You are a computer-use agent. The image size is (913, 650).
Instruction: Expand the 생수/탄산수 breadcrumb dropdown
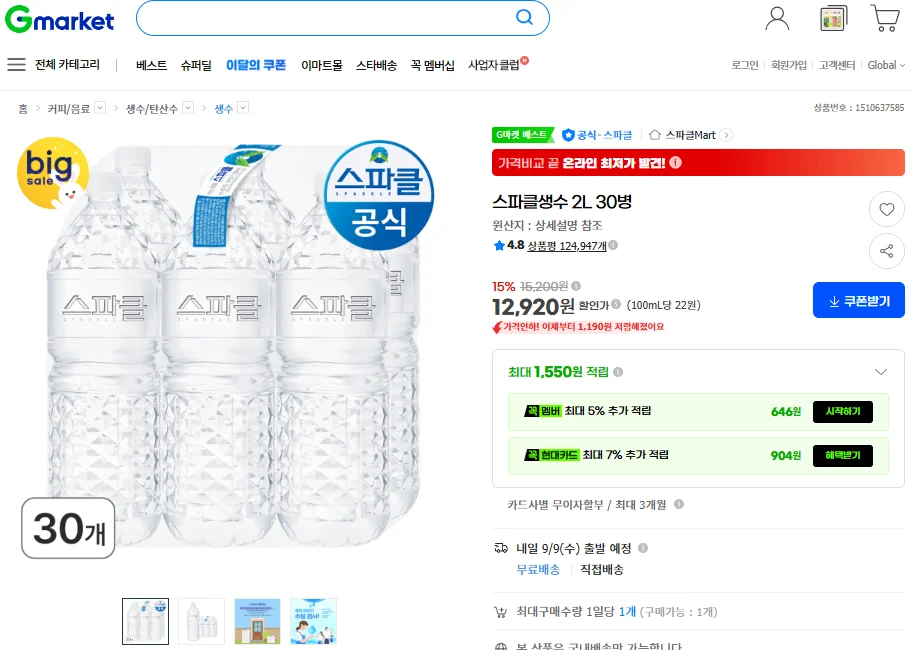[188, 108]
